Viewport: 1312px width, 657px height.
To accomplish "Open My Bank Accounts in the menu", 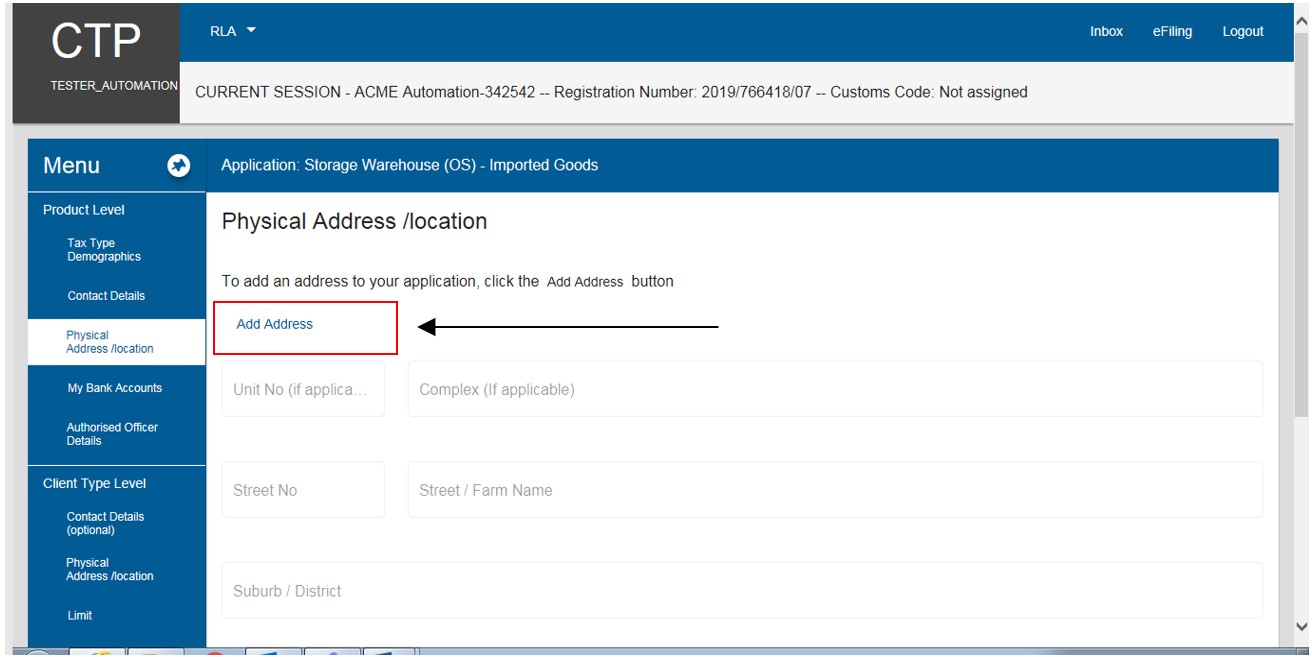I will [x=114, y=388].
